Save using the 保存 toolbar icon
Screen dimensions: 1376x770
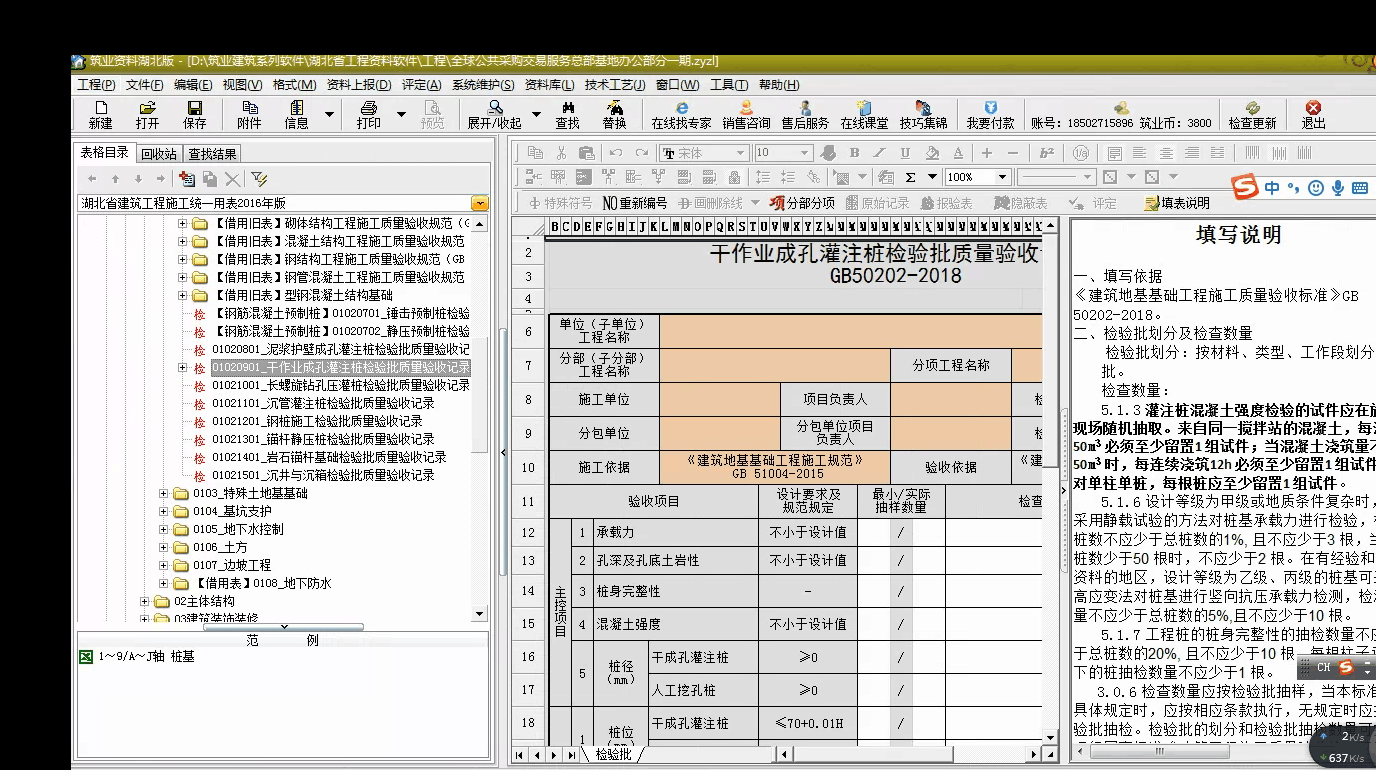[194, 114]
